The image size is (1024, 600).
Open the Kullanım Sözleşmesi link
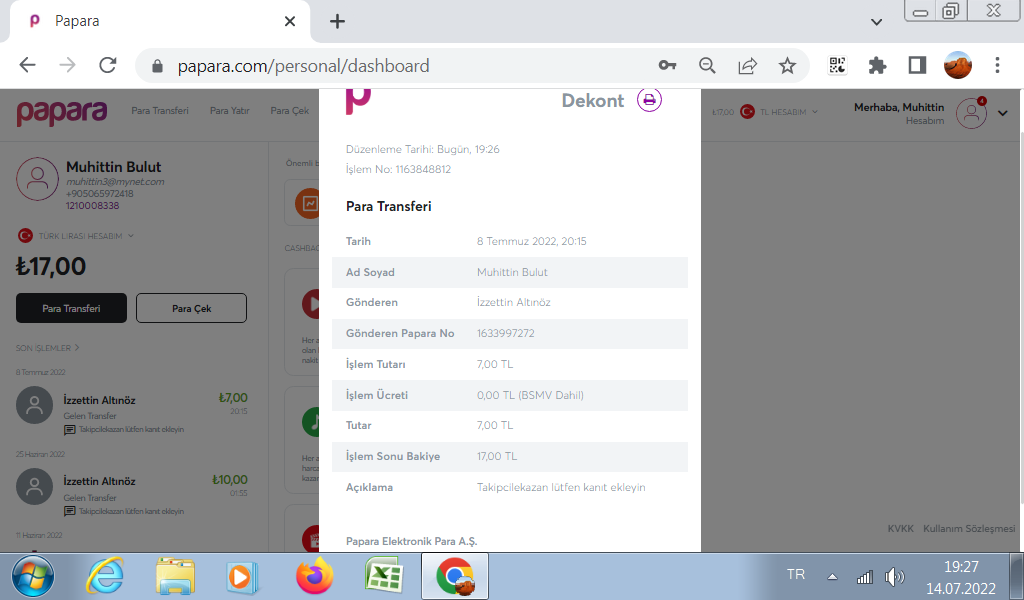click(969, 529)
